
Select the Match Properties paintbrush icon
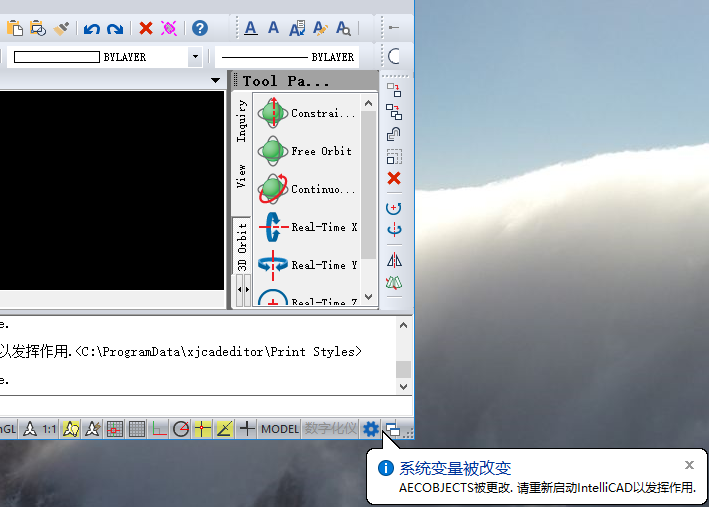(61, 28)
